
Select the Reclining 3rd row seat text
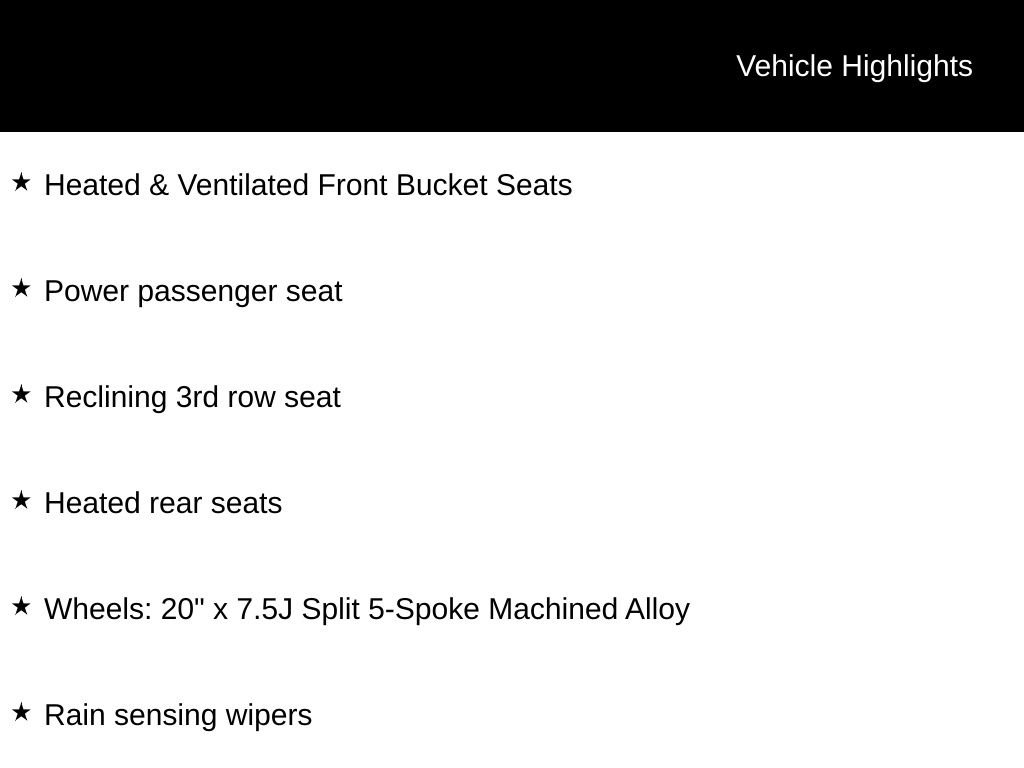pos(193,397)
